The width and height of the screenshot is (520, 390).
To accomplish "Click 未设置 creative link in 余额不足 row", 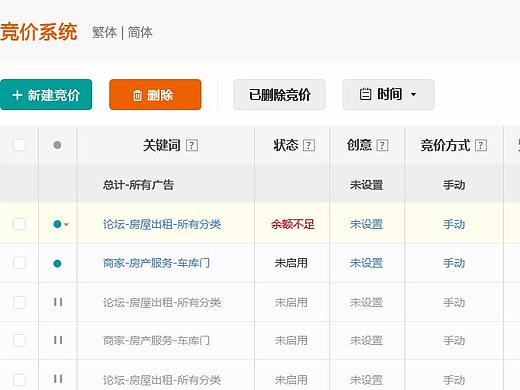I will coord(366,224).
